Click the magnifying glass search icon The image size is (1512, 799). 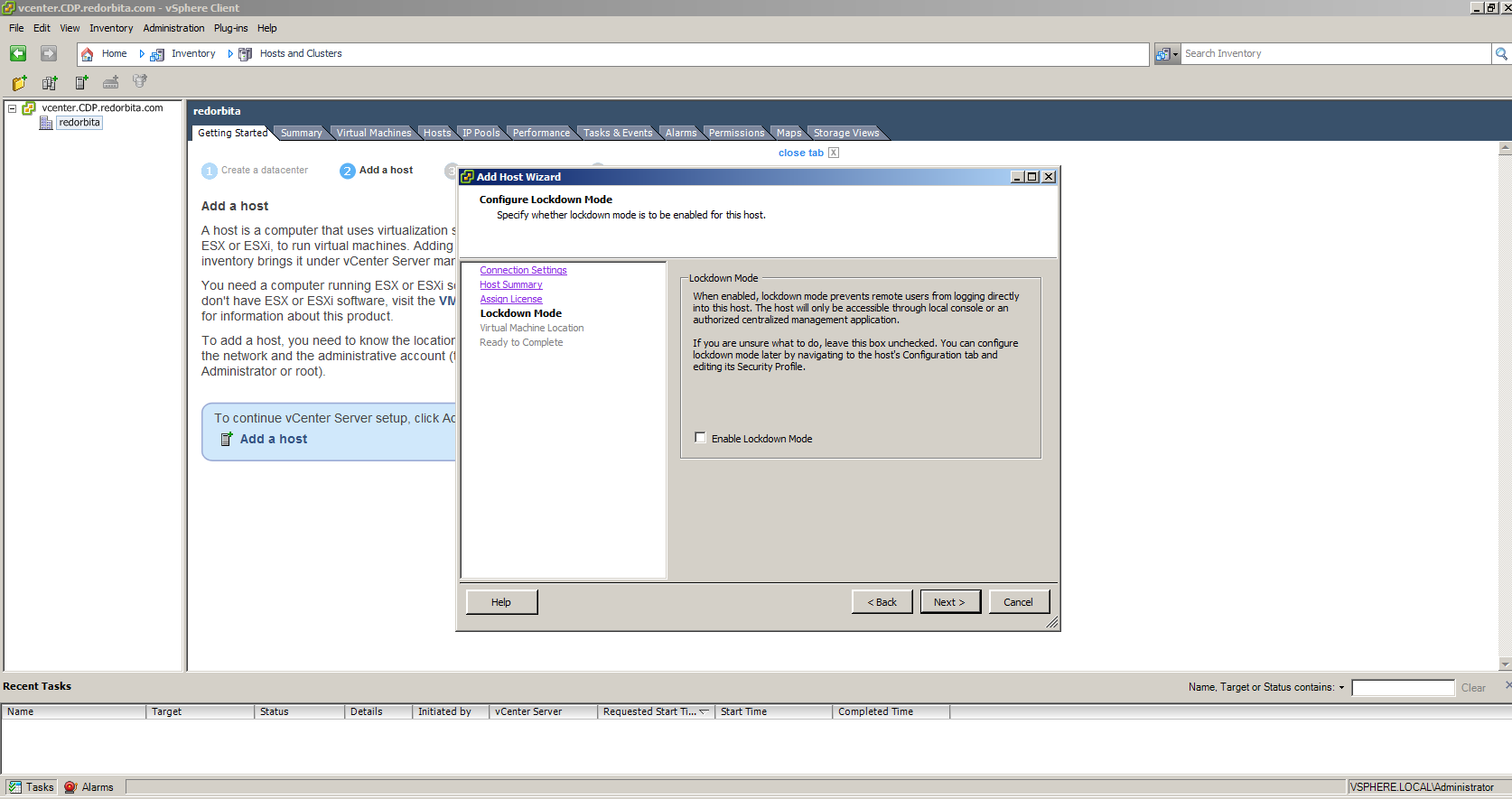(1501, 54)
